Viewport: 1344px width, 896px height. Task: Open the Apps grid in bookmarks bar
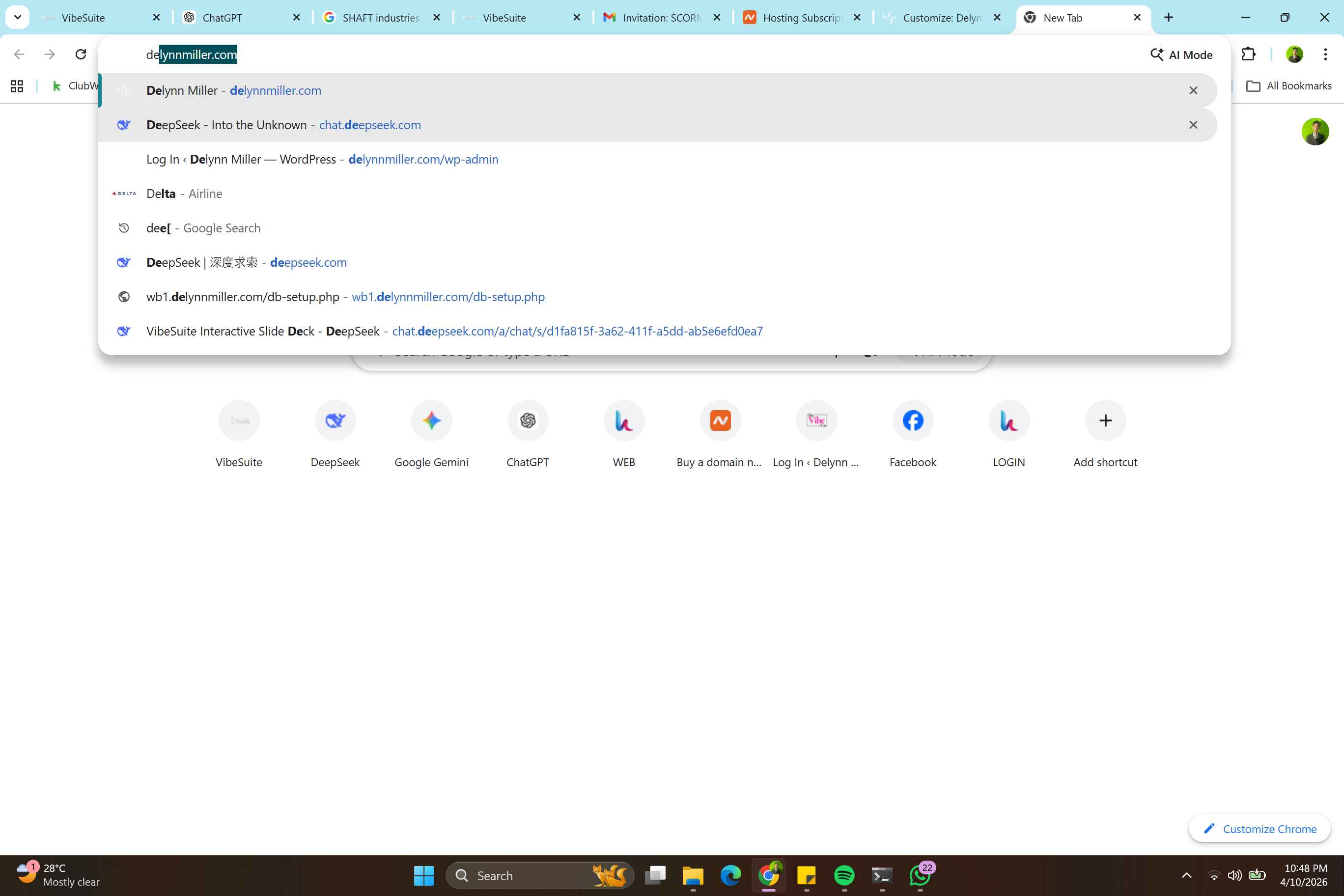tap(17, 85)
